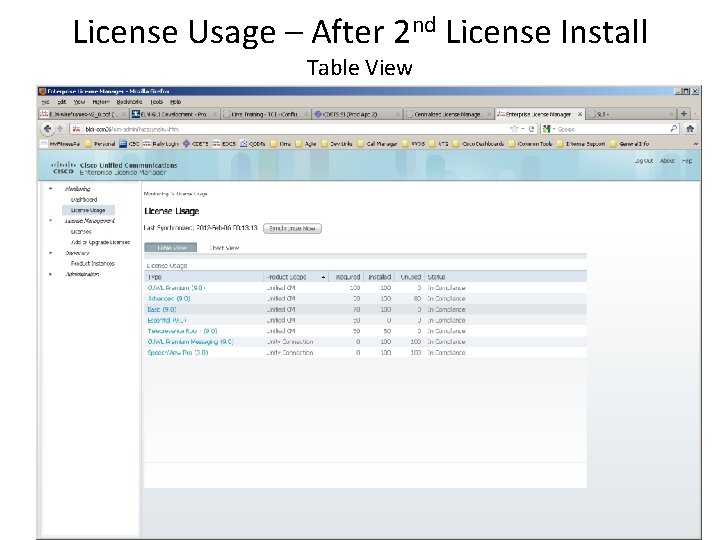Open the Personal bookmarks folder
The width and height of the screenshot is (720, 540).
coord(101,144)
